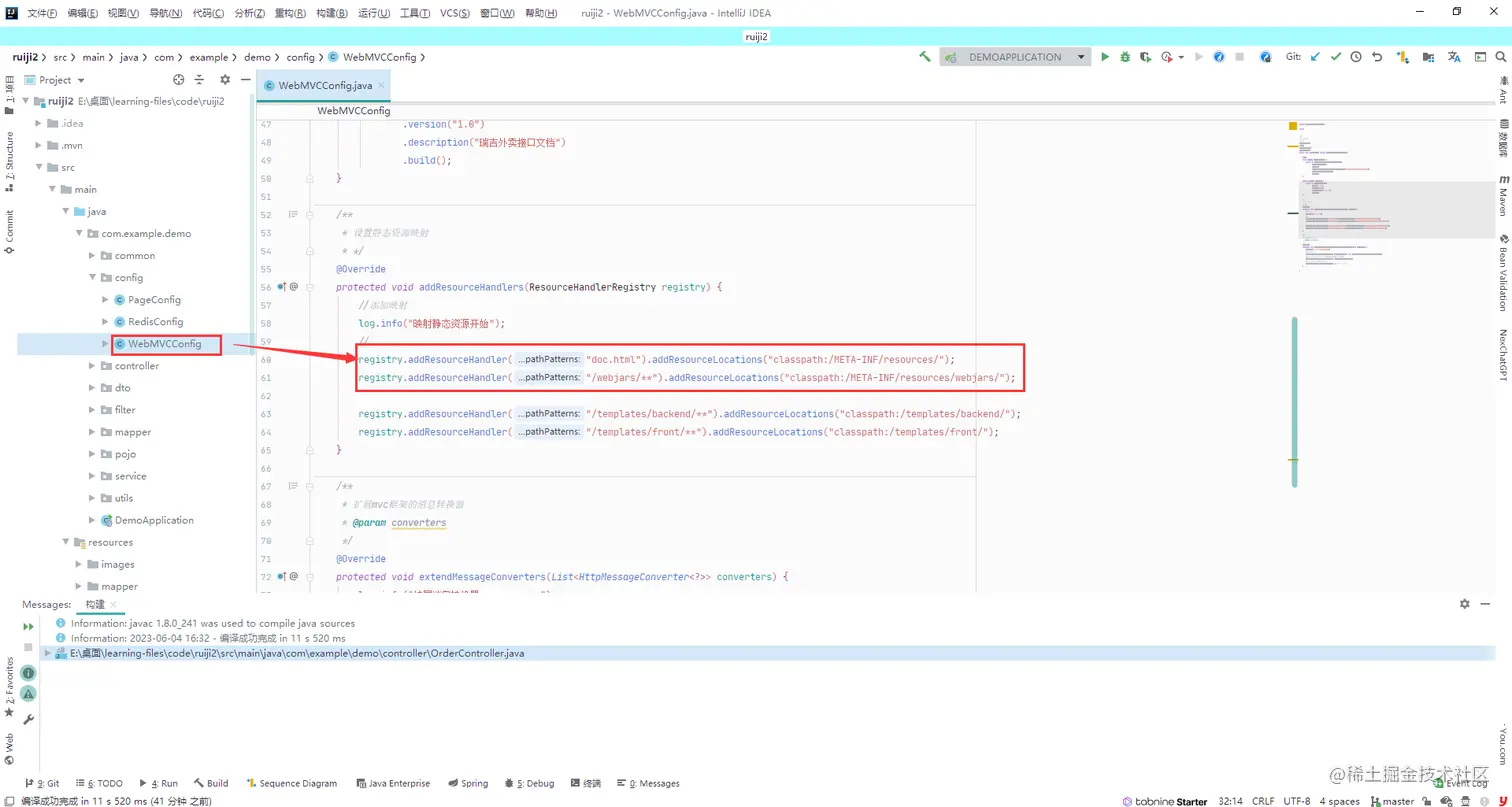
Task: Toggle the Bean Validation tool window
Action: click(x=1502, y=272)
